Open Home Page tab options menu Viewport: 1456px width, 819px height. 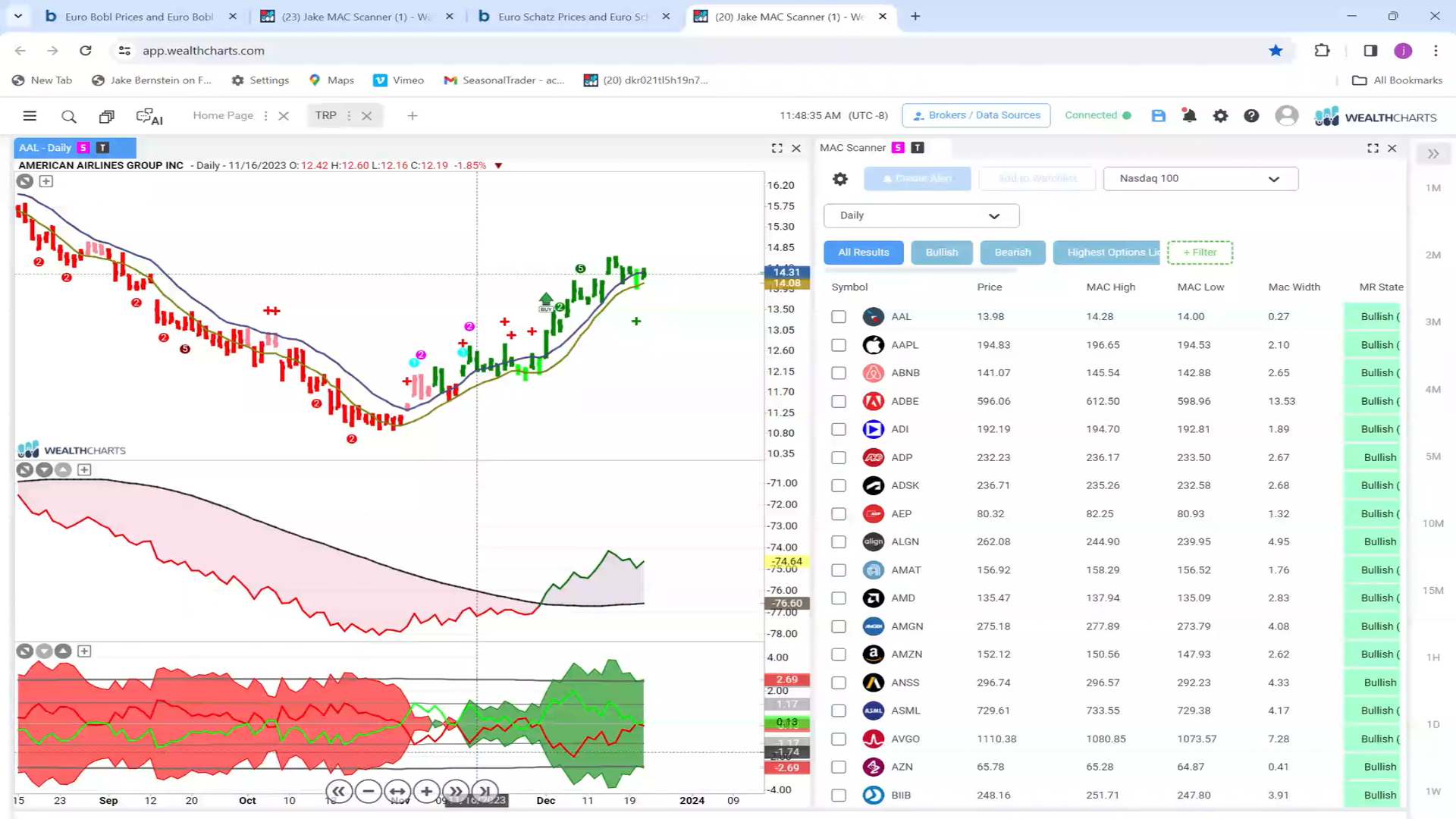tap(265, 116)
